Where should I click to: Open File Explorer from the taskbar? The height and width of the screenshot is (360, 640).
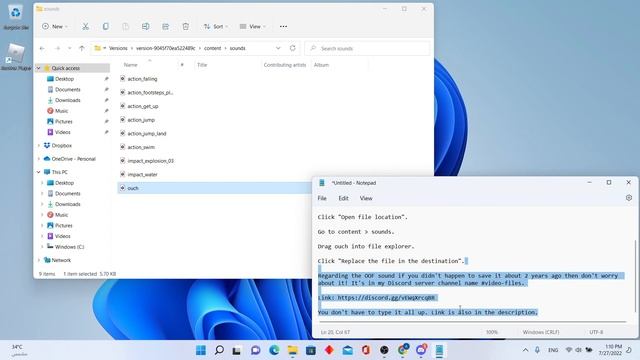click(x=292, y=350)
